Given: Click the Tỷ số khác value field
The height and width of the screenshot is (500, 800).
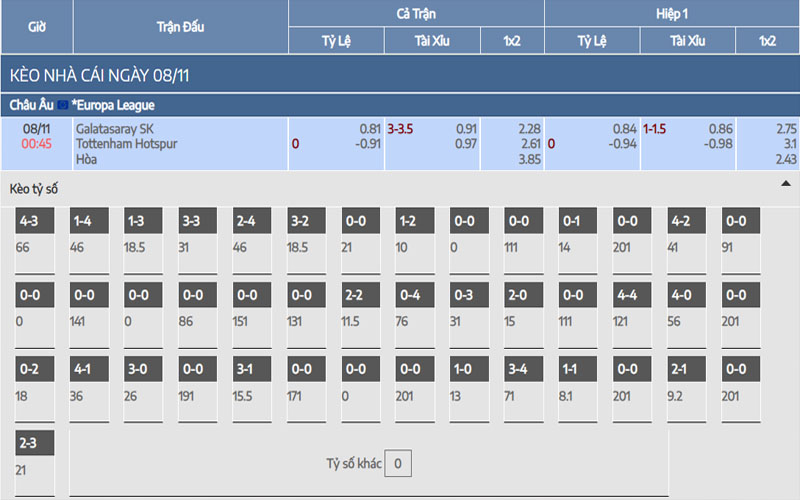Looking at the screenshot, I should tap(398, 464).
